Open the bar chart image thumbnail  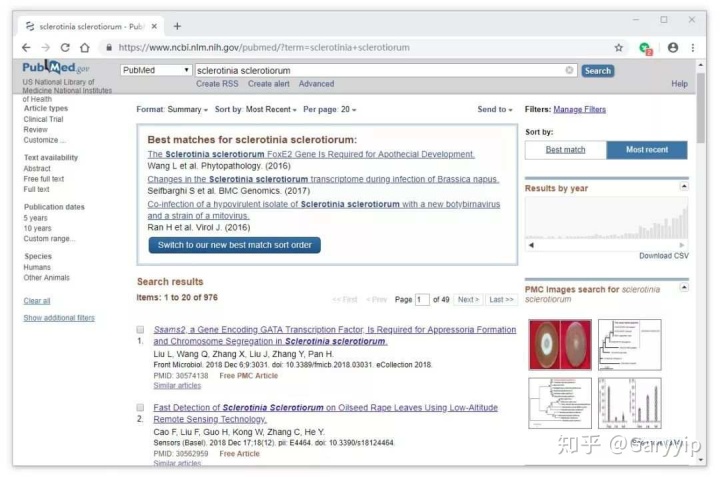click(x=630, y=404)
